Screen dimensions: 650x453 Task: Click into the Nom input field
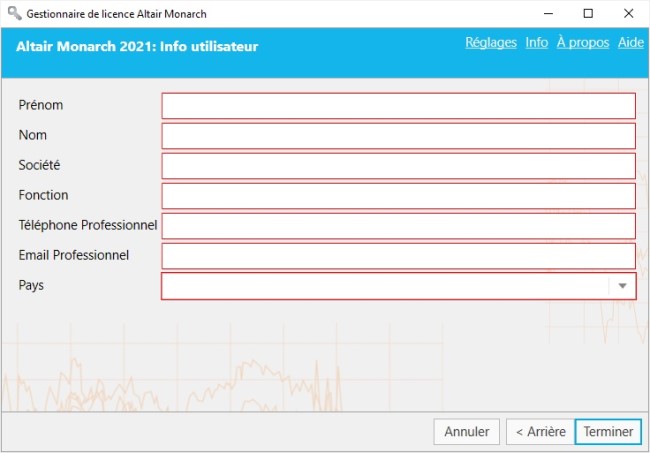pos(398,136)
